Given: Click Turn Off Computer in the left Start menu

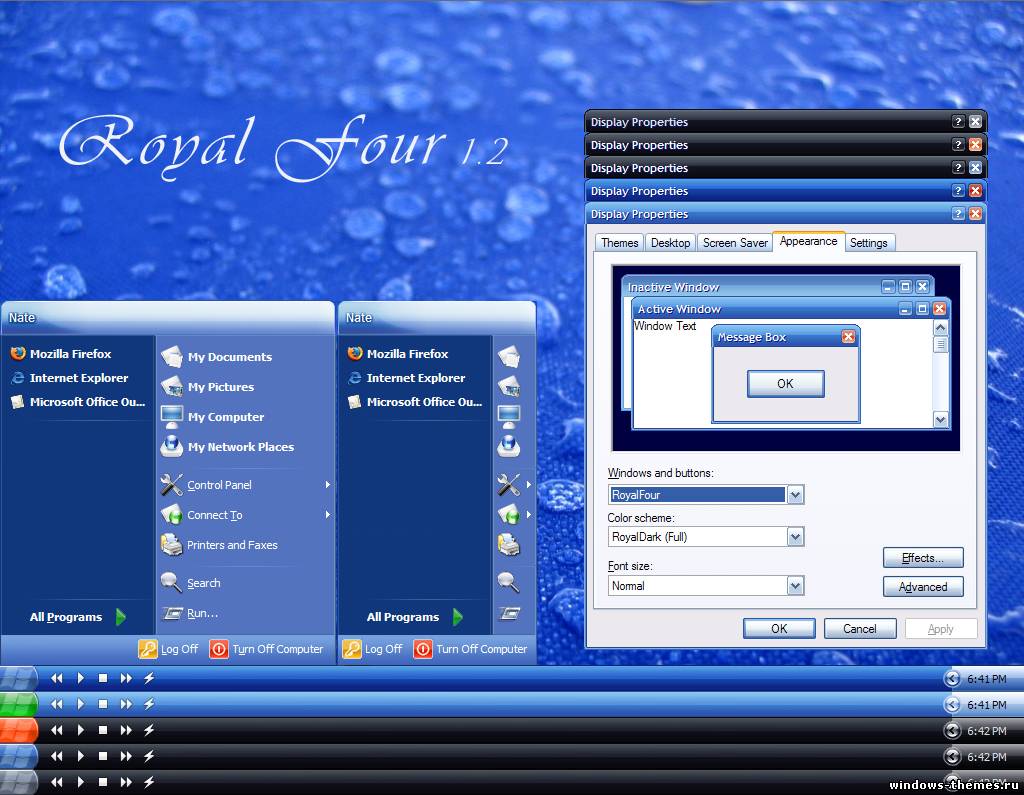Looking at the screenshot, I should coord(266,649).
